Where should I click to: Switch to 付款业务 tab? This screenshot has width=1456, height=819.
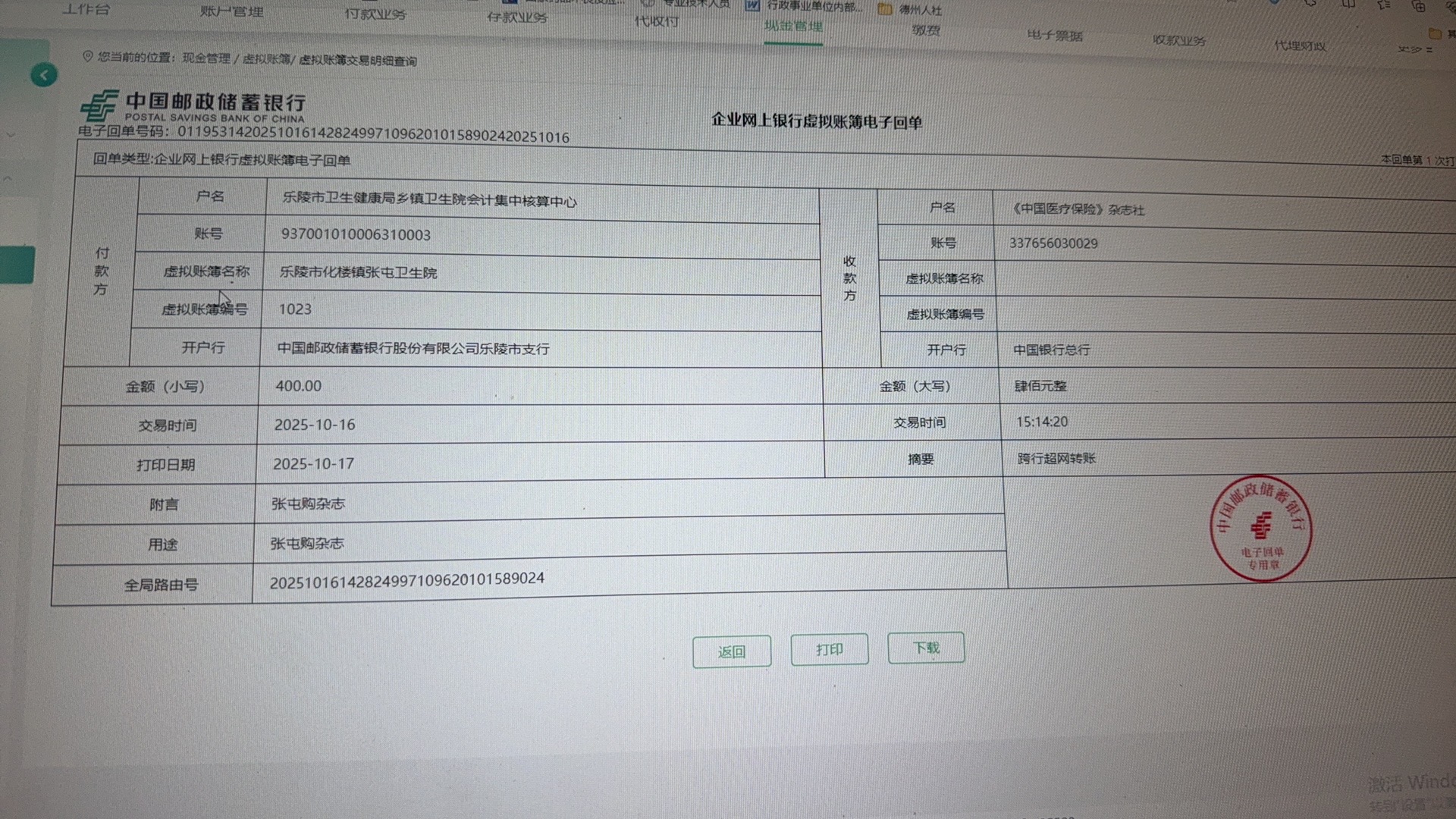375,14
